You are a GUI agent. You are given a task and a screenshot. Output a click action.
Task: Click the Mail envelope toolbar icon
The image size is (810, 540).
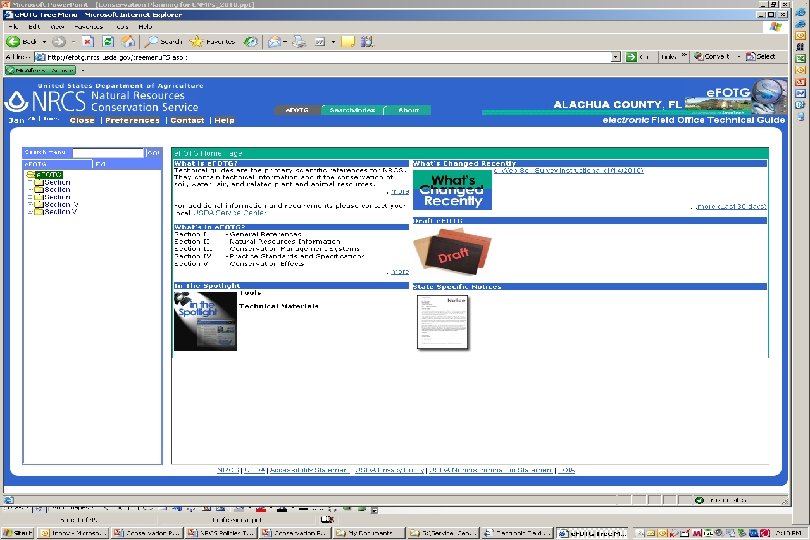click(x=274, y=42)
